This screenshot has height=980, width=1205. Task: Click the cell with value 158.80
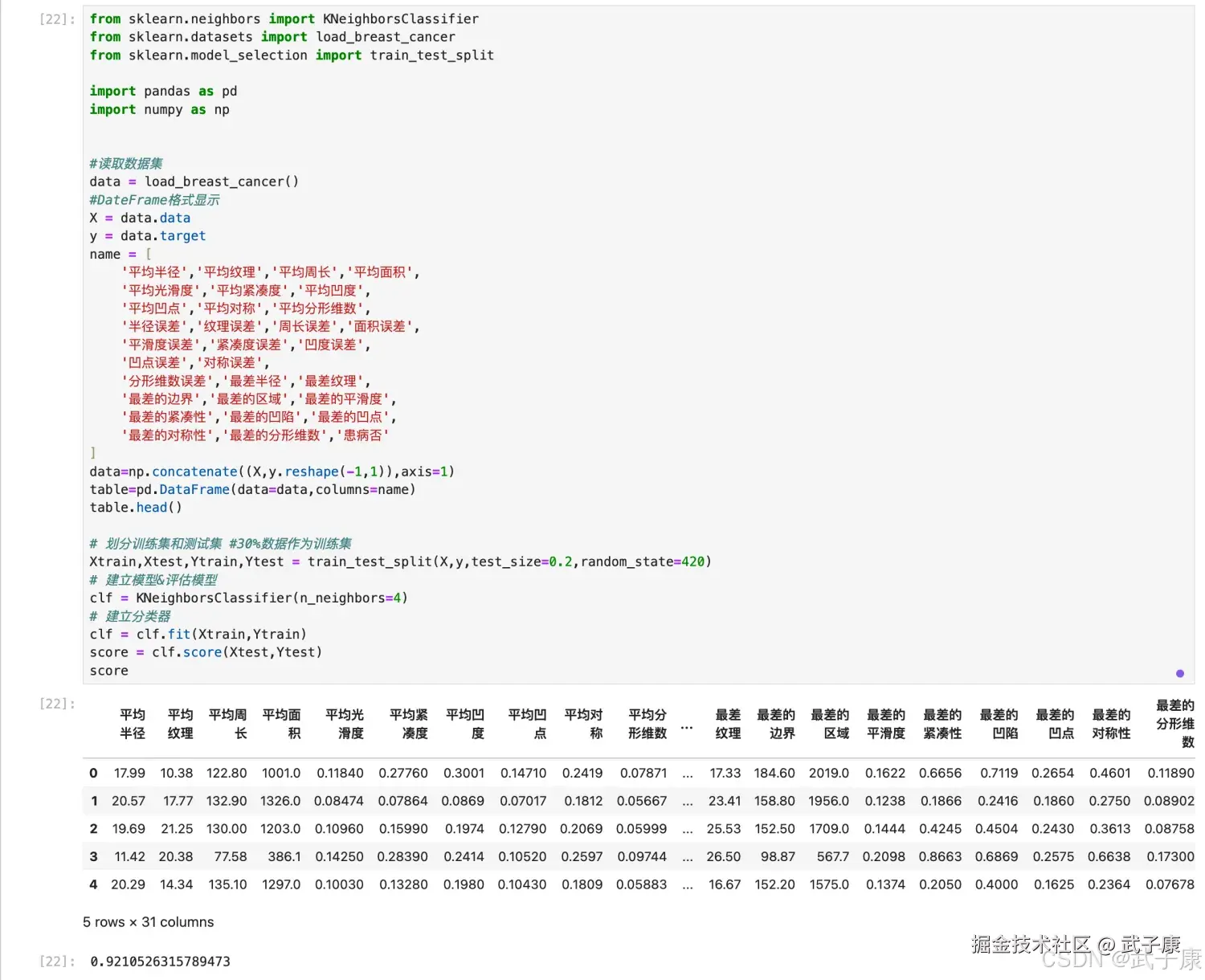[775, 801]
